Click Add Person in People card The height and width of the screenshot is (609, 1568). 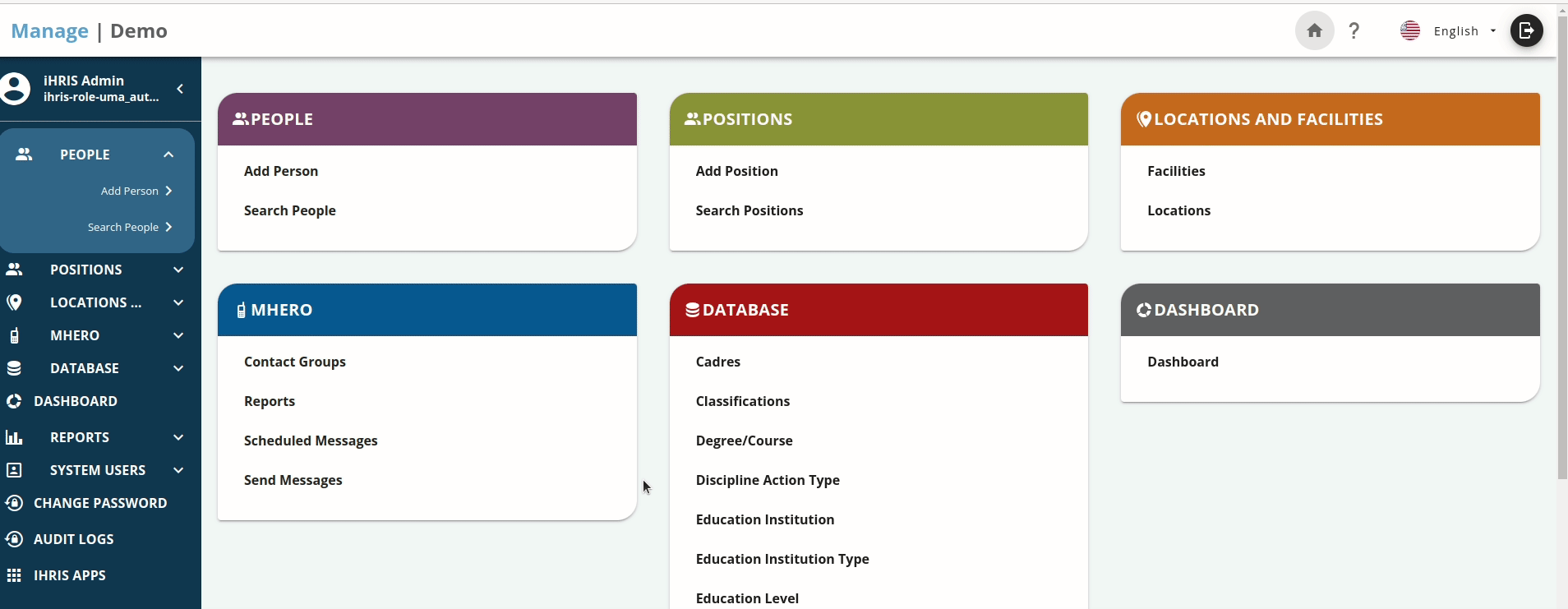[x=281, y=171]
